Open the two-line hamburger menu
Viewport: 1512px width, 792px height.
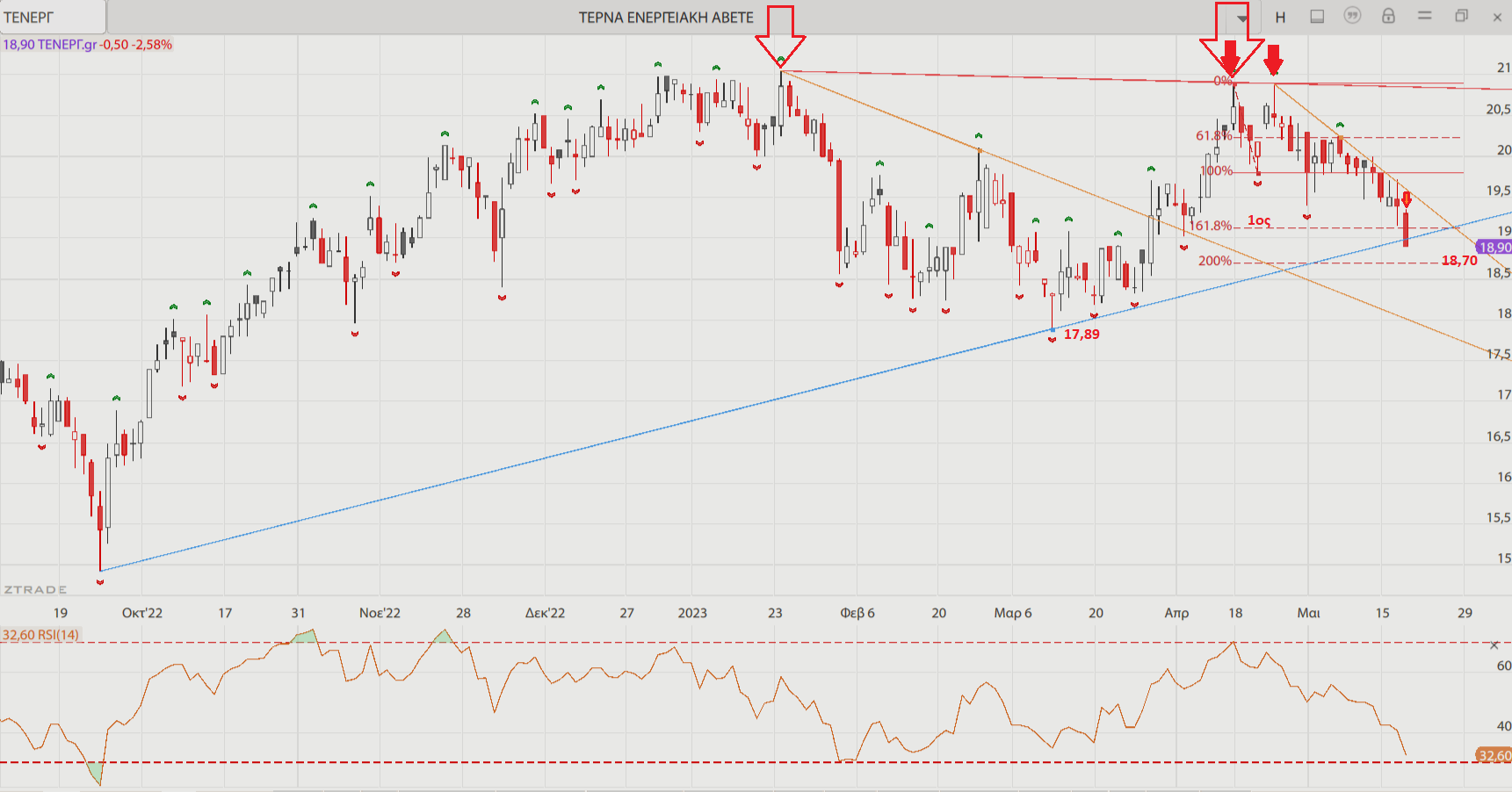click(1424, 16)
